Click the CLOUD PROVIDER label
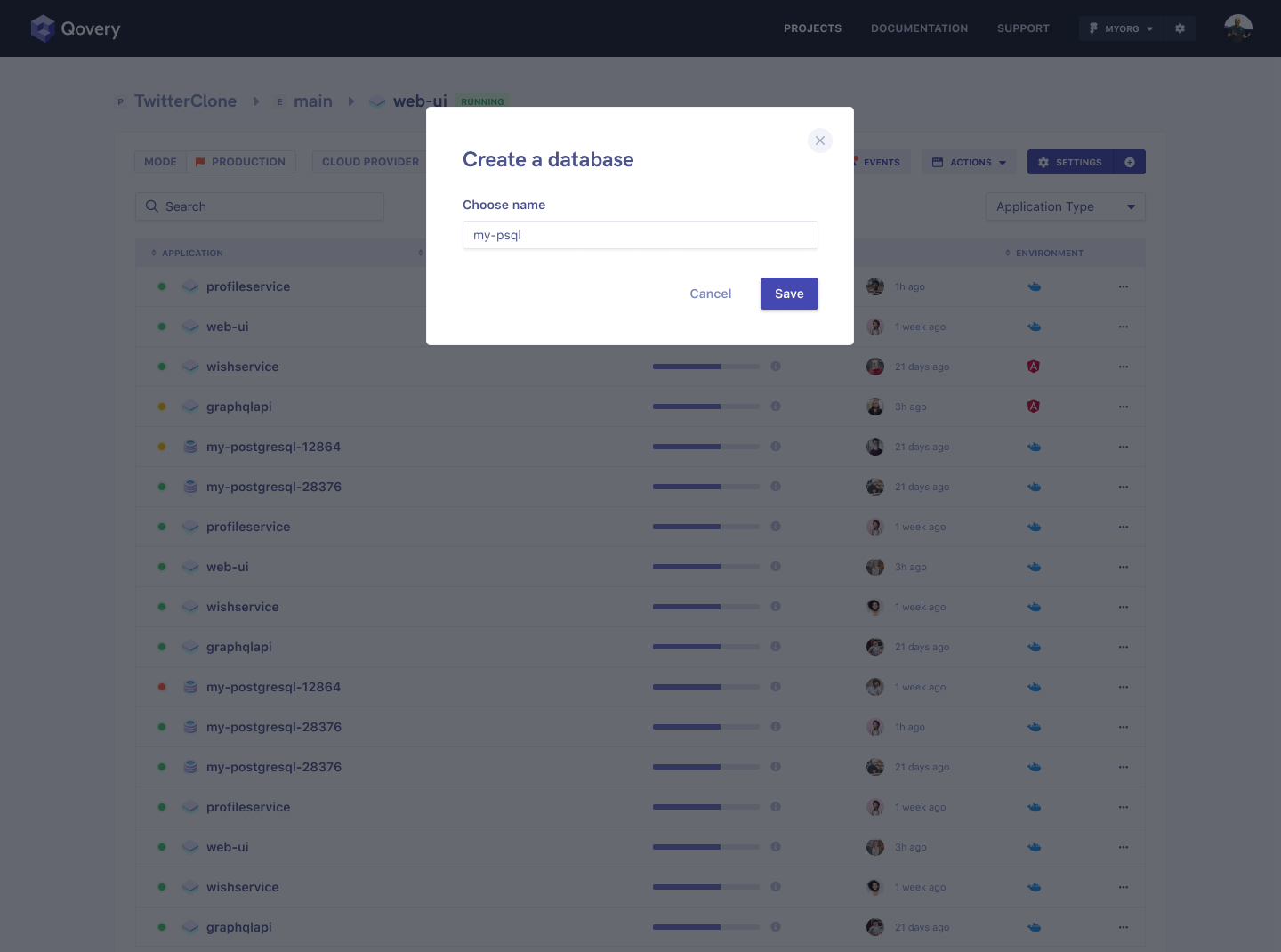The width and height of the screenshot is (1281, 952). click(x=370, y=162)
